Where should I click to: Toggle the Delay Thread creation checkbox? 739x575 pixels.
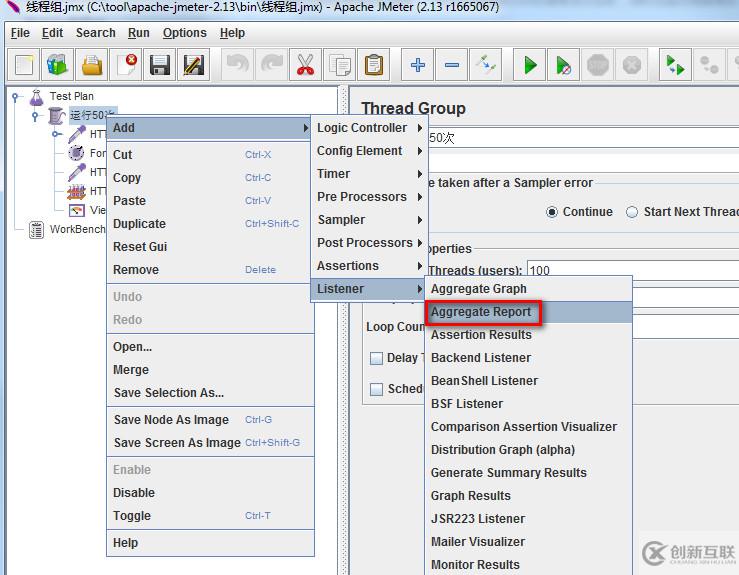click(376, 358)
